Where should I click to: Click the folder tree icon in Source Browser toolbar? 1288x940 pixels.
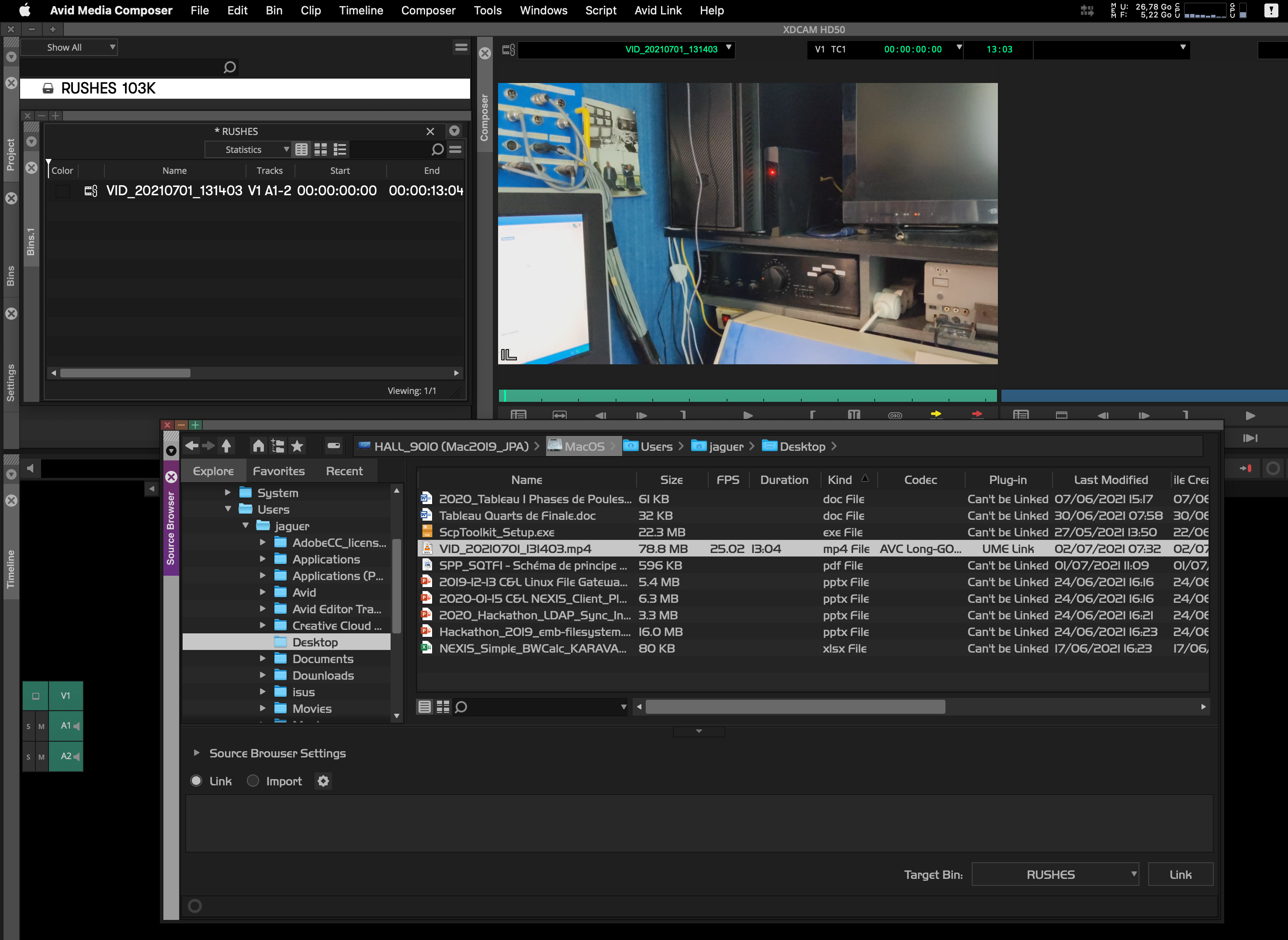coord(278,446)
